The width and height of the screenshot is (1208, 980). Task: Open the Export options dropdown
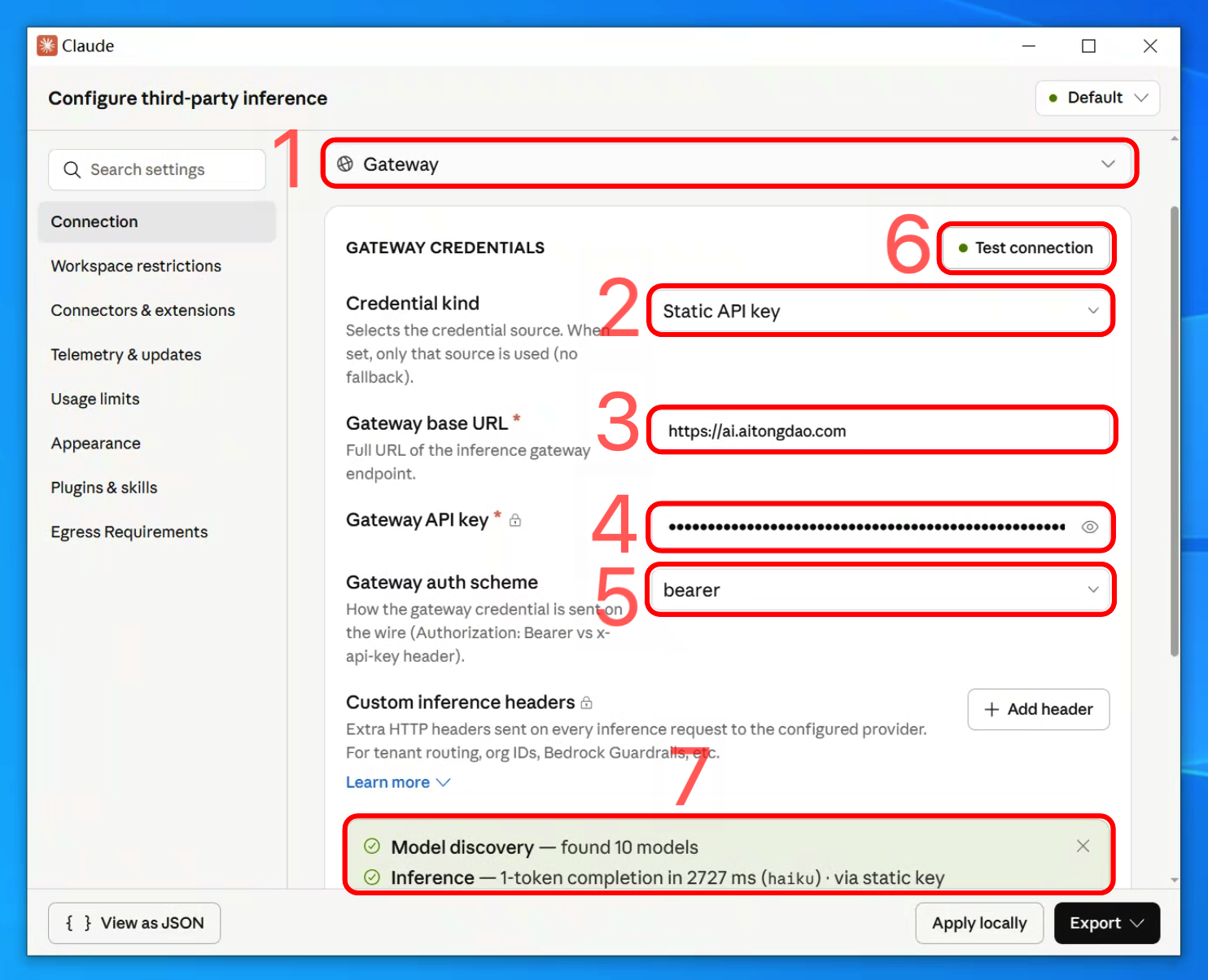tap(1106, 923)
